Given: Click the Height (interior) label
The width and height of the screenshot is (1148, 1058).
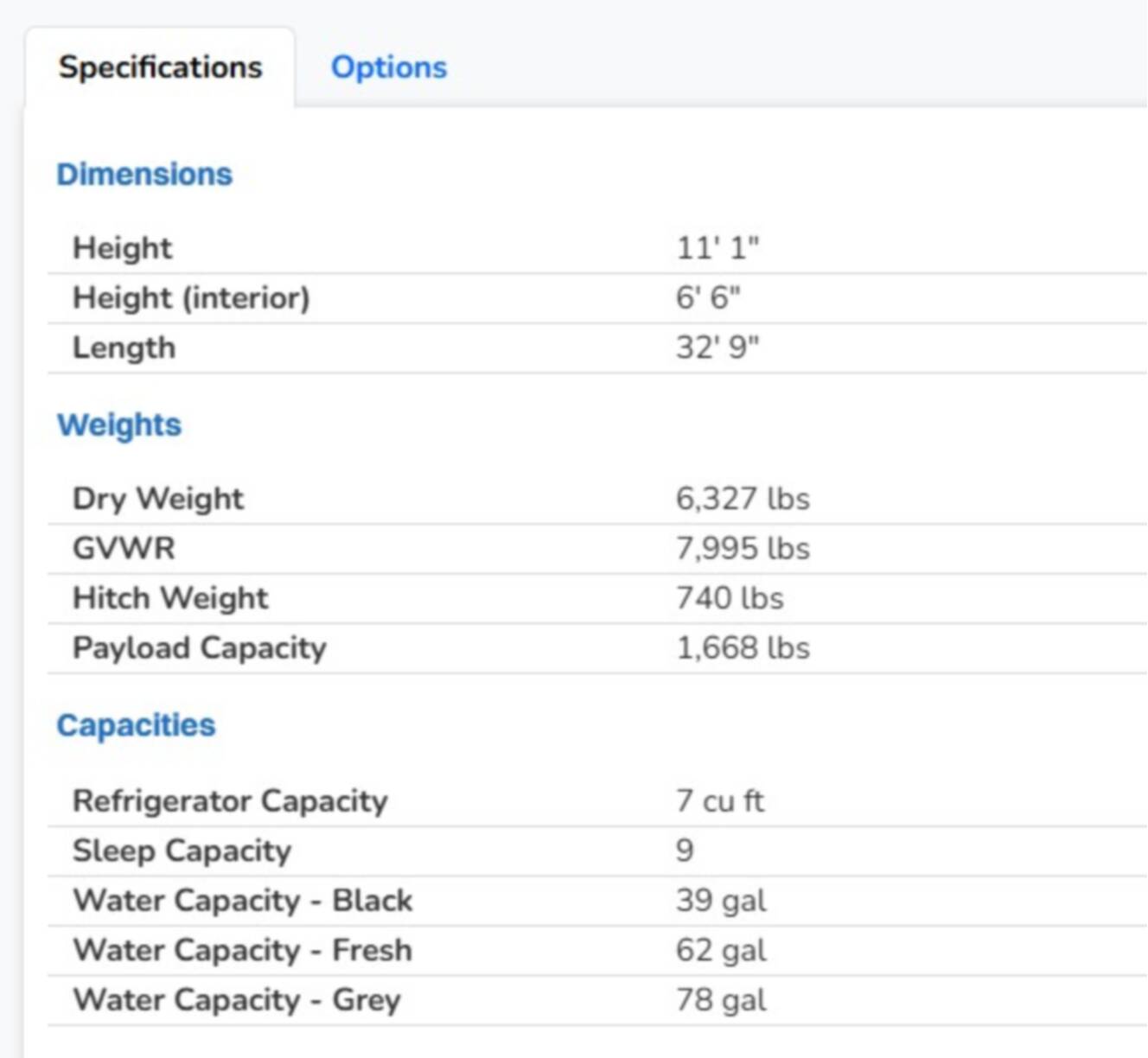Looking at the screenshot, I should click(x=191, y=298).
